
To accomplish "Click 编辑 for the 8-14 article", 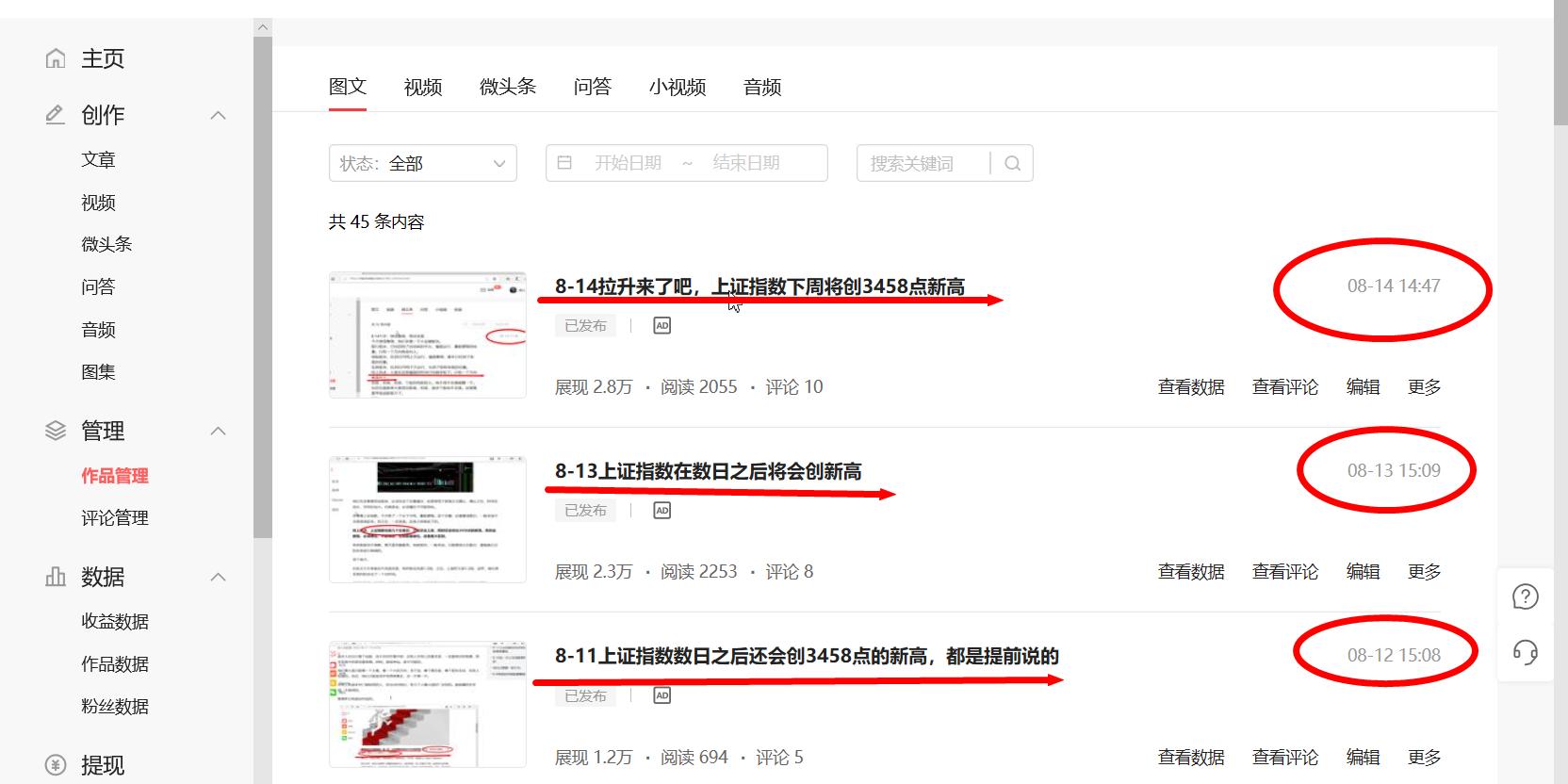I will (1363, 387).
